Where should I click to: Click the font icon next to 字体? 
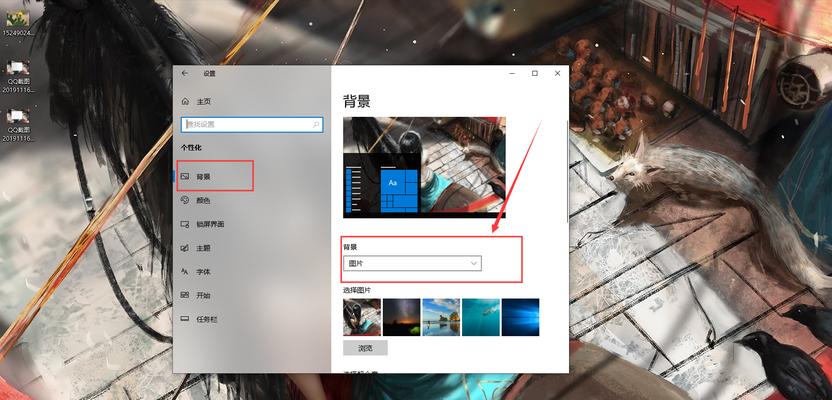point(185,272)
